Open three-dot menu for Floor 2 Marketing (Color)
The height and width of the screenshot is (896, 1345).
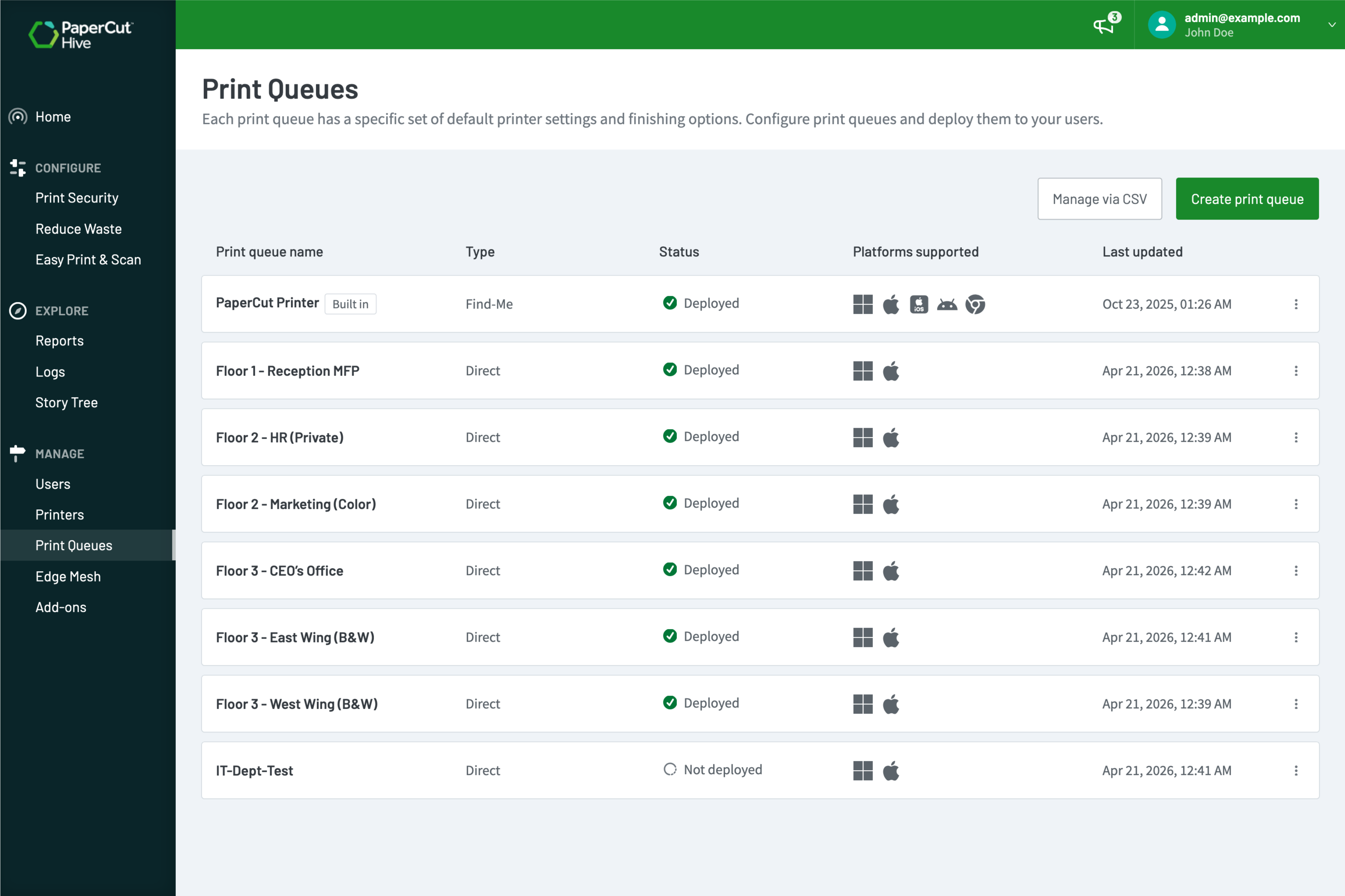1296,504
